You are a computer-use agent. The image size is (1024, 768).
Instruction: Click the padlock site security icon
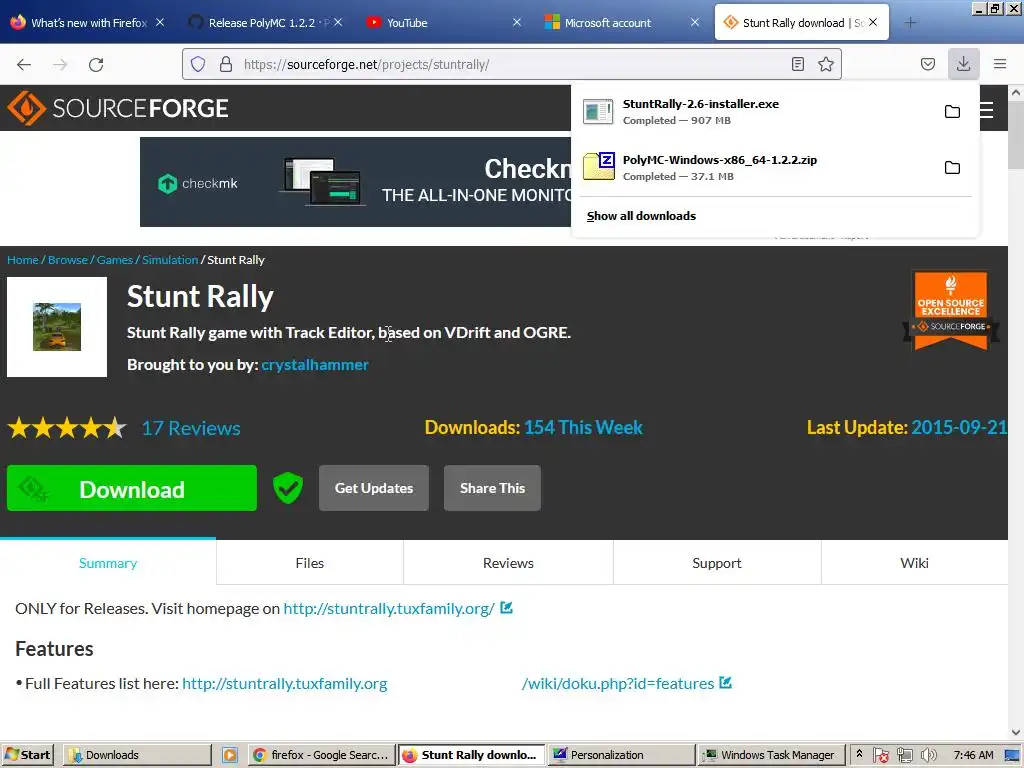226,64
